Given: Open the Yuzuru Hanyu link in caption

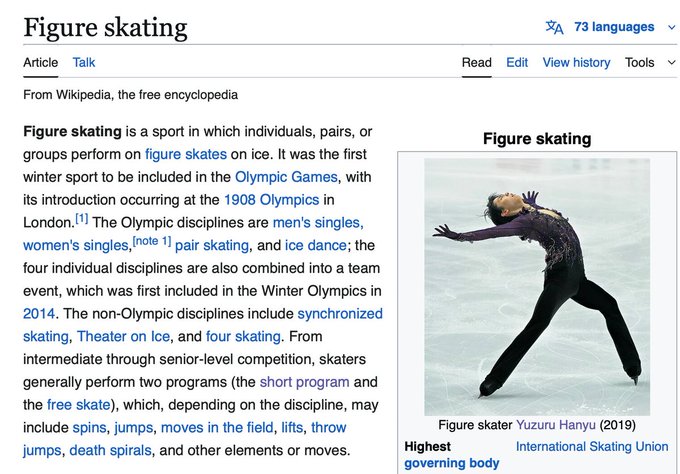Looking at the screenshot, I should 555,425.
